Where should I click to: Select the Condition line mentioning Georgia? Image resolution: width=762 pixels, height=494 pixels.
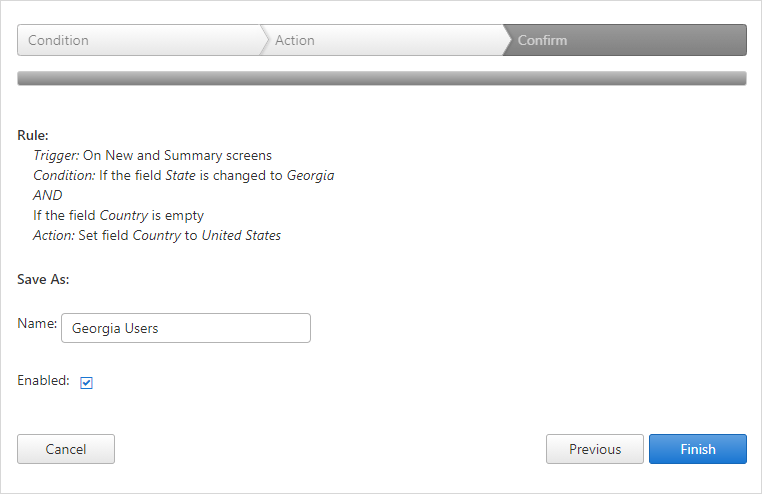[x=184, y=175]
